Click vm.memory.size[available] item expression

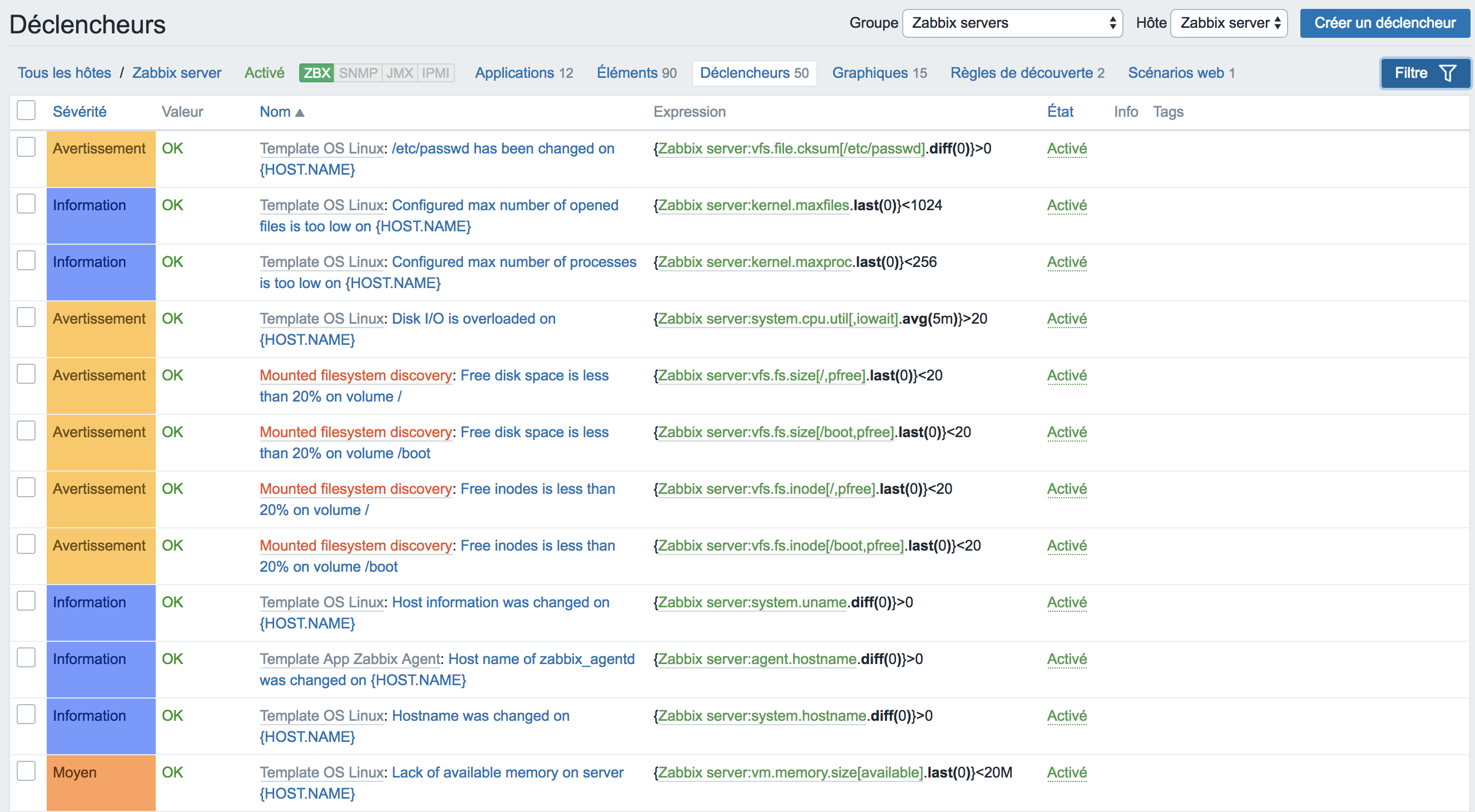point(790,772)
